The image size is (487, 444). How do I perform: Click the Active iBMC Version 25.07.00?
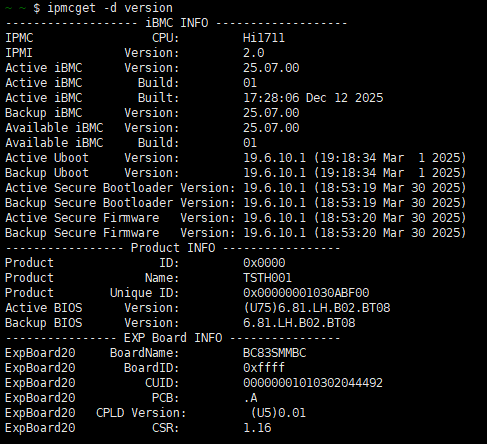coord(271,68)
